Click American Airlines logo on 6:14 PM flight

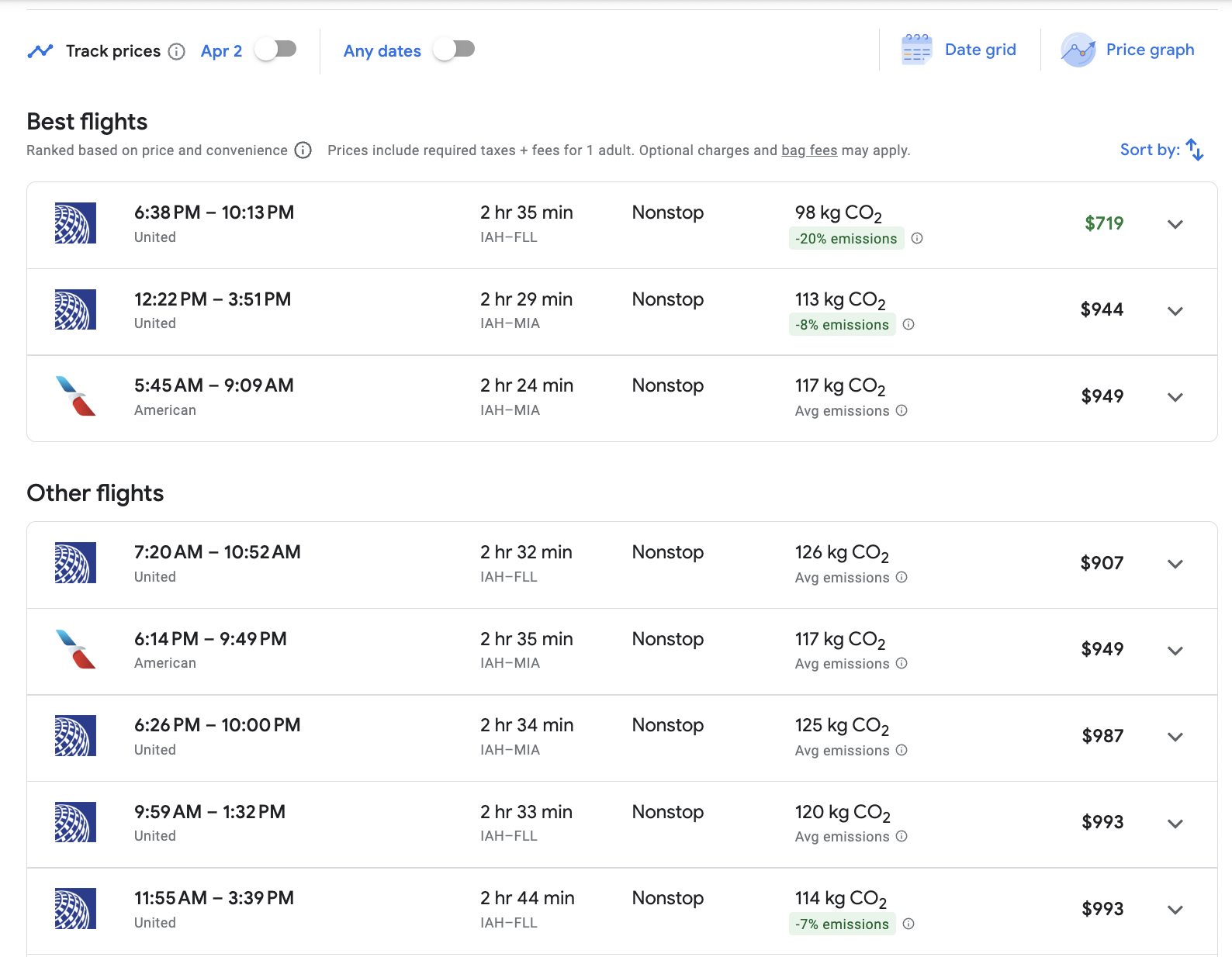[75, 649]
